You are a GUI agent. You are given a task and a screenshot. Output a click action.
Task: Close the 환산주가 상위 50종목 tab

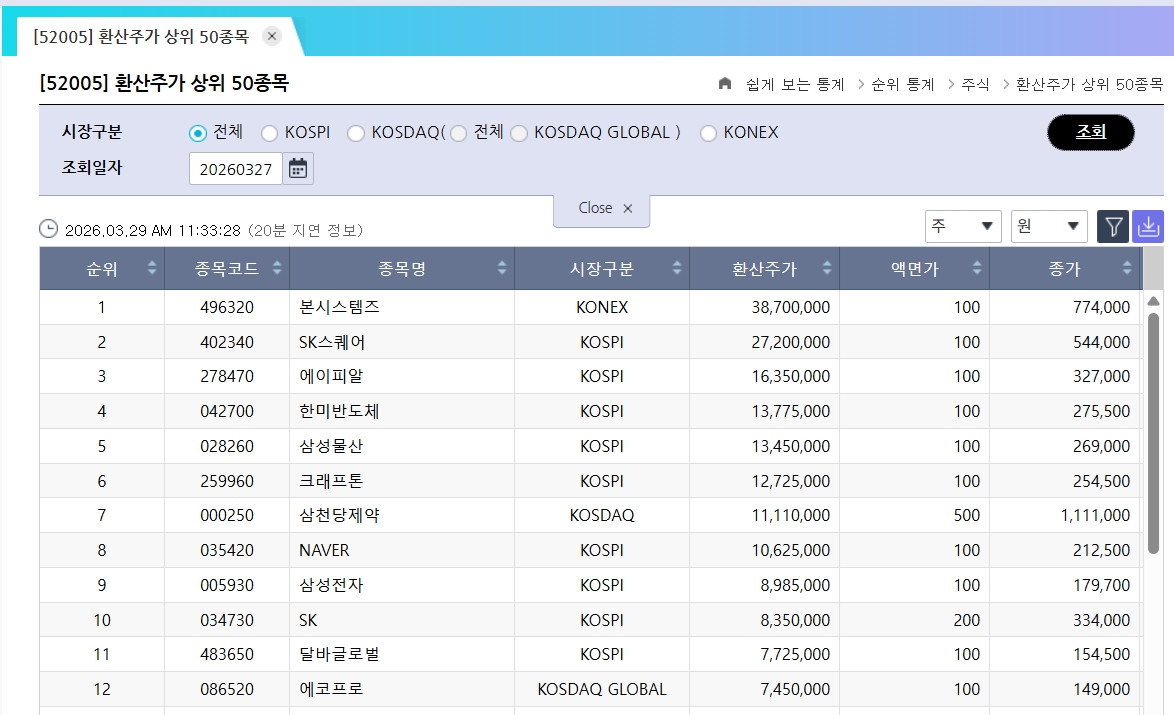pos(272,36)
